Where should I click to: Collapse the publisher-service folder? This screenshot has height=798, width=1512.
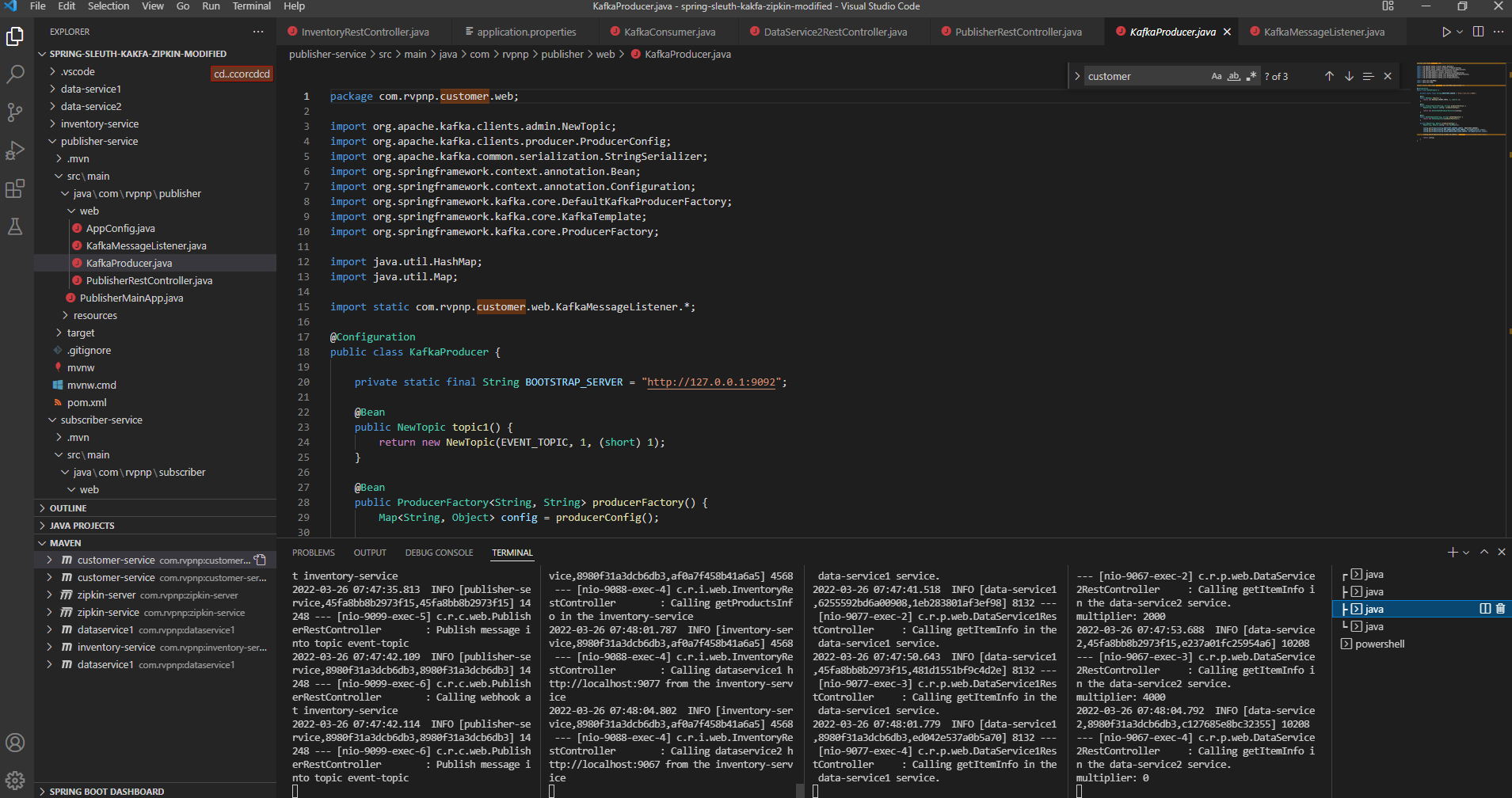tap(99, 141)
